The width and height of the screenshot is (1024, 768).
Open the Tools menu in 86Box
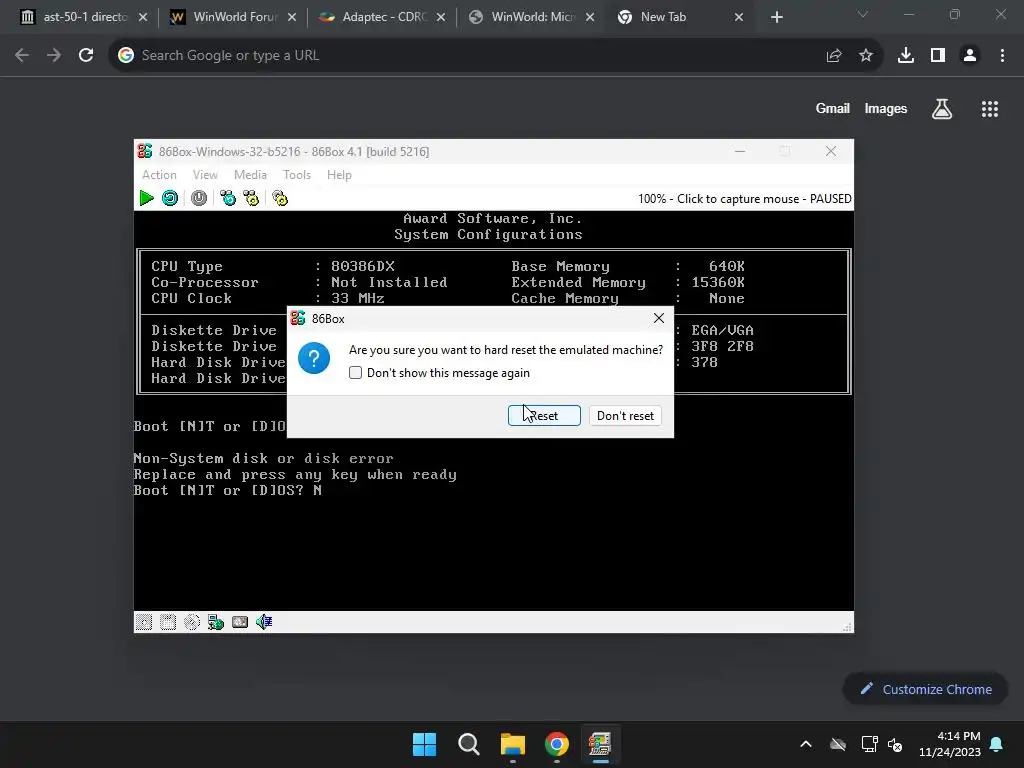point(296,175)
